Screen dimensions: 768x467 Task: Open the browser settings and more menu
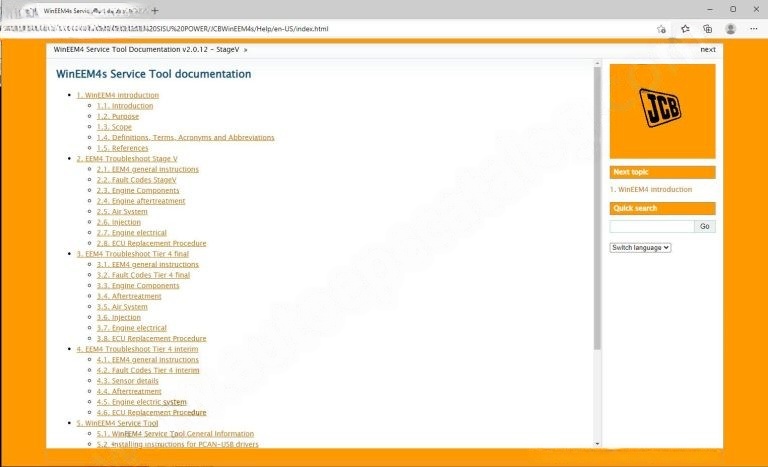(x=754, y=29)
